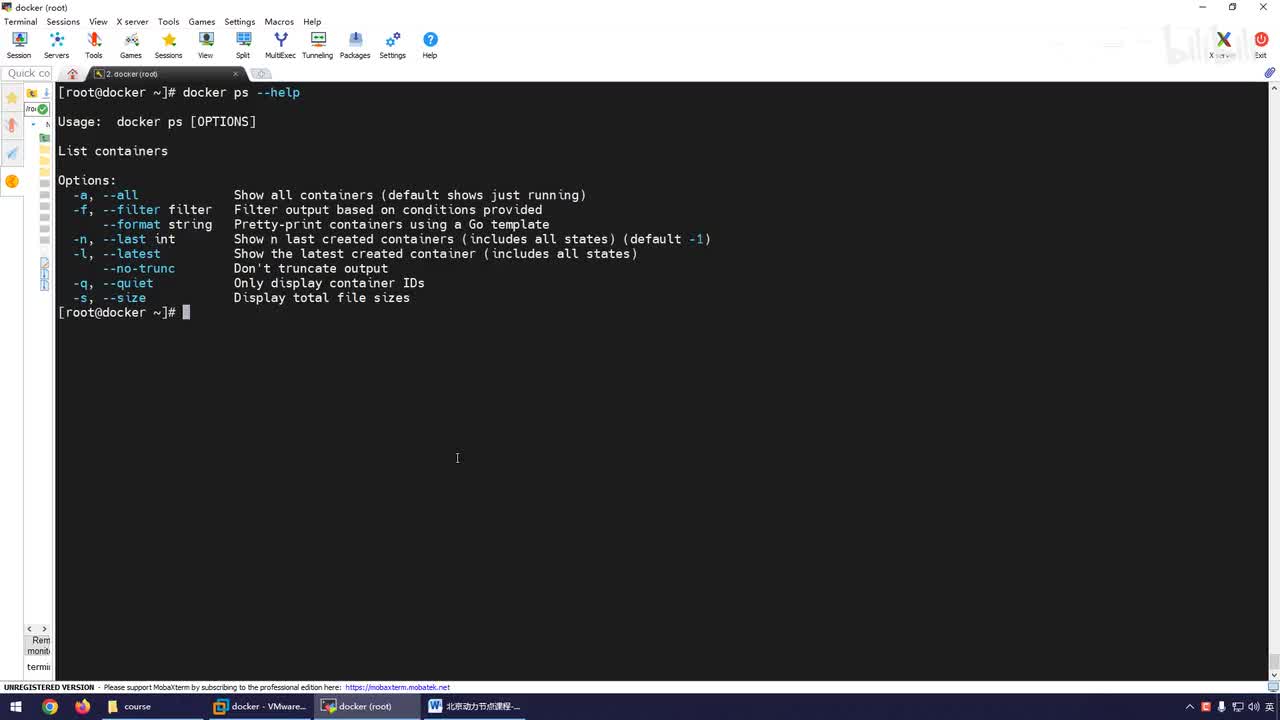Click 'List containers' text in terminal
Screen dimensions: 1280x720
tap(113, 151)
